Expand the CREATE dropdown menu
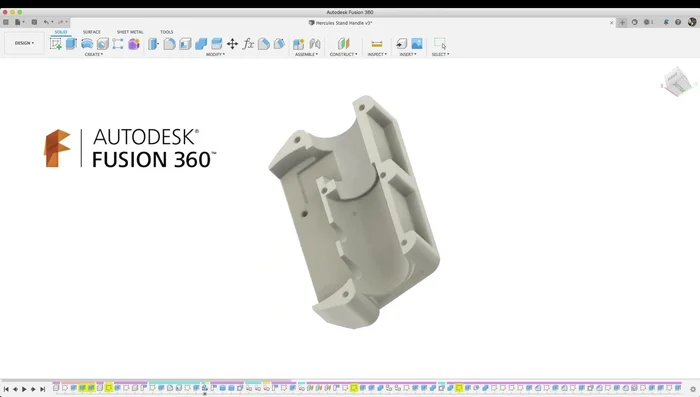Screen dimensions: 700x397 point(94,54)
